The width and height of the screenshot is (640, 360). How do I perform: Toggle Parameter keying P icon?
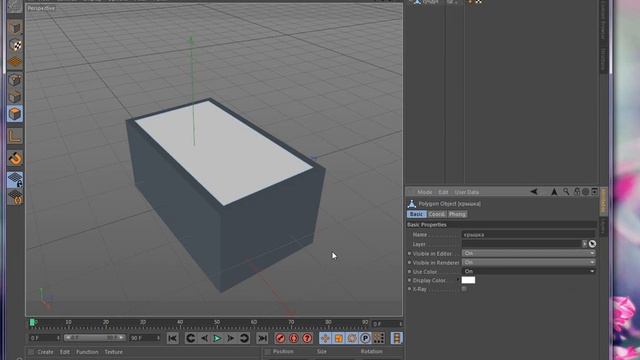pos(365,338)
